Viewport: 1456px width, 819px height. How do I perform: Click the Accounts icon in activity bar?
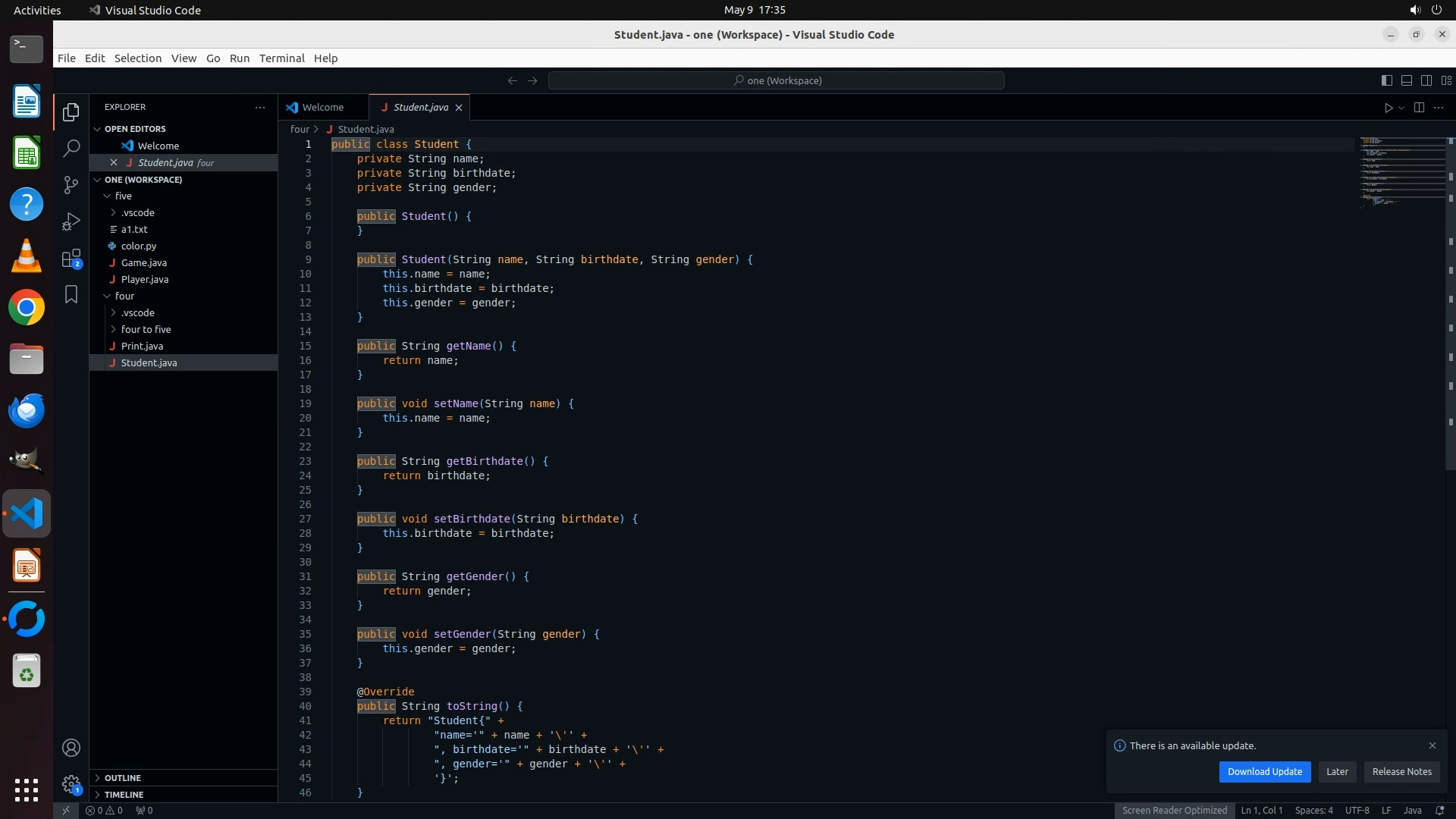point(71,748)
